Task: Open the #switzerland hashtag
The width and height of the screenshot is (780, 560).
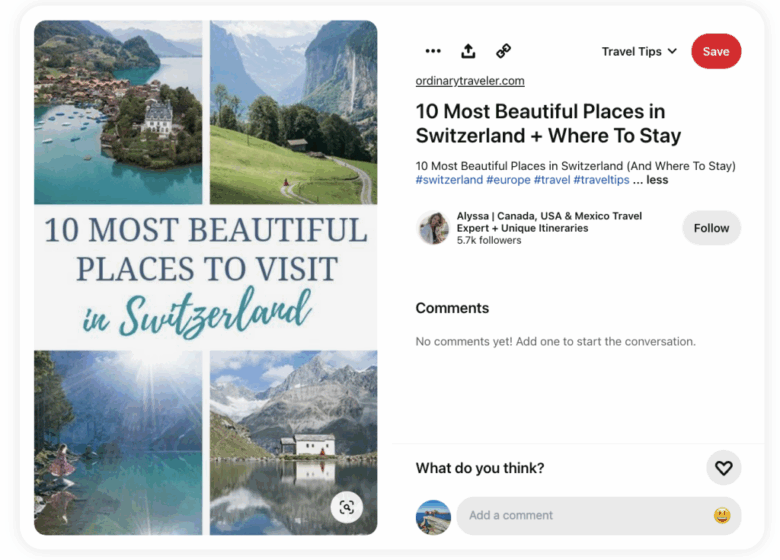Action: coord(449,180)
